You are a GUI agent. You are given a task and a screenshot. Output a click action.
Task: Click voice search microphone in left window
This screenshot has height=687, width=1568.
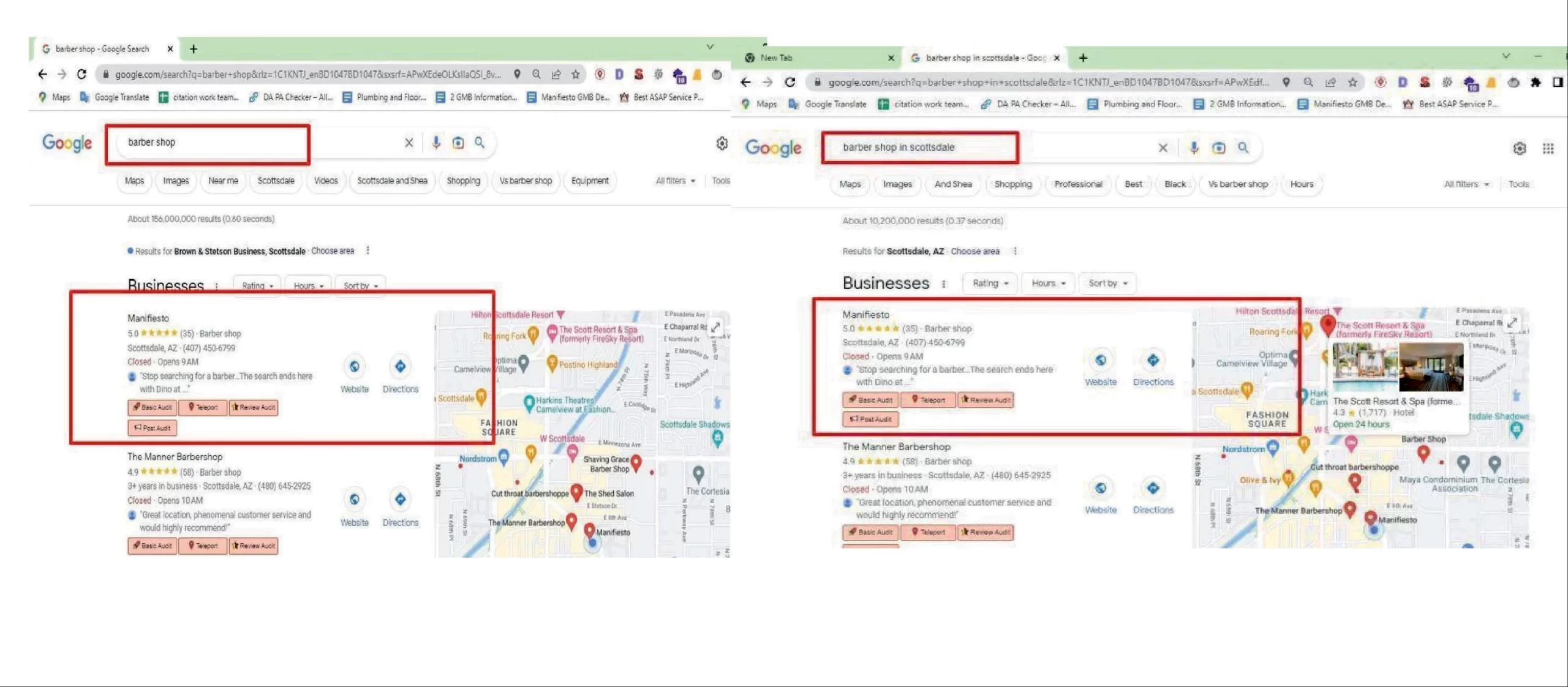click(435, 143)
